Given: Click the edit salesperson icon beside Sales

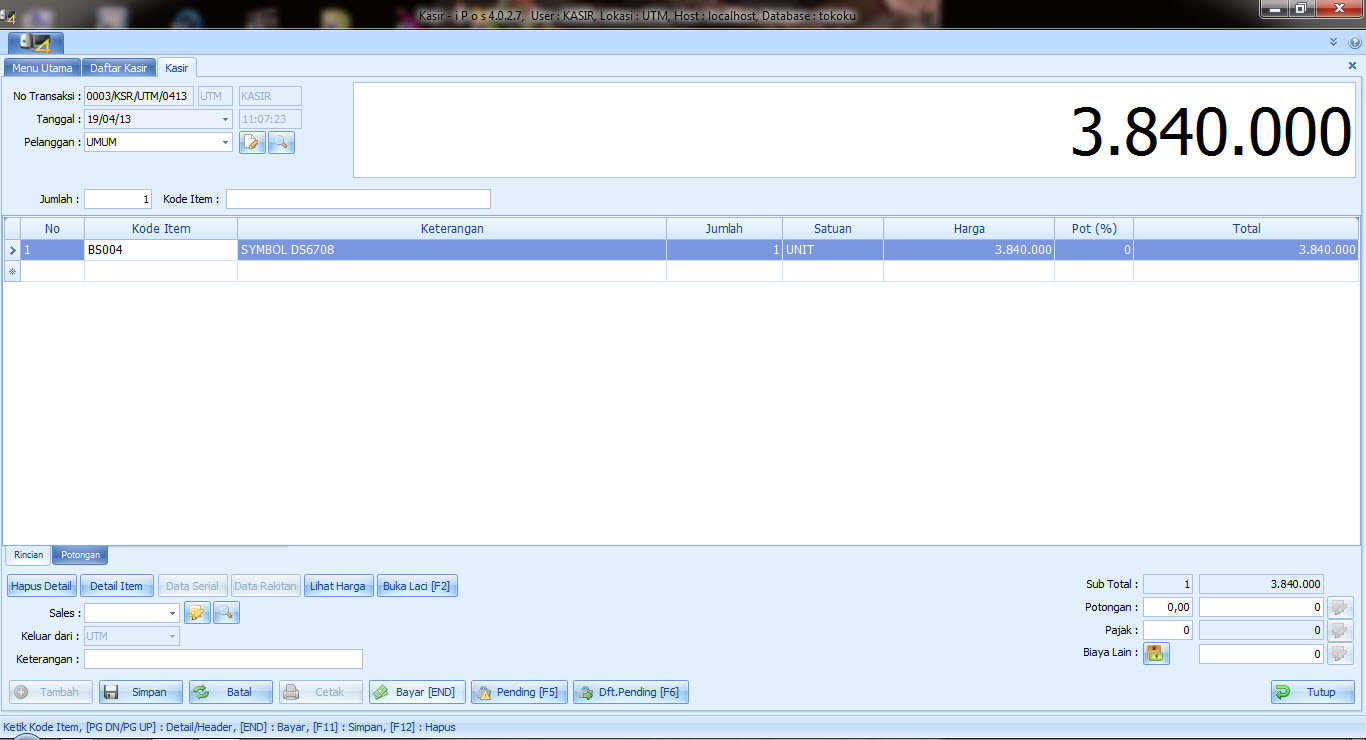Looking at the screenshot, I should click(197, 613).
